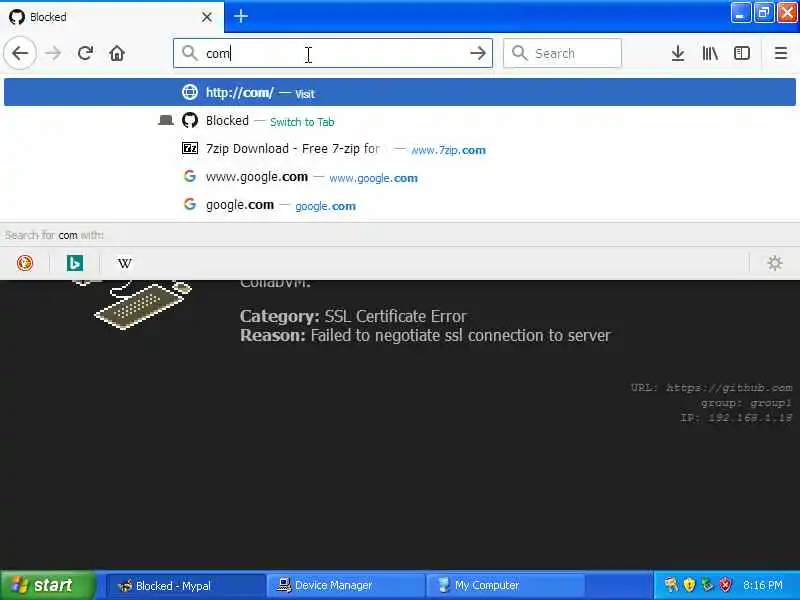
Task: Select the Blocked tab
Action: [112, 17]
